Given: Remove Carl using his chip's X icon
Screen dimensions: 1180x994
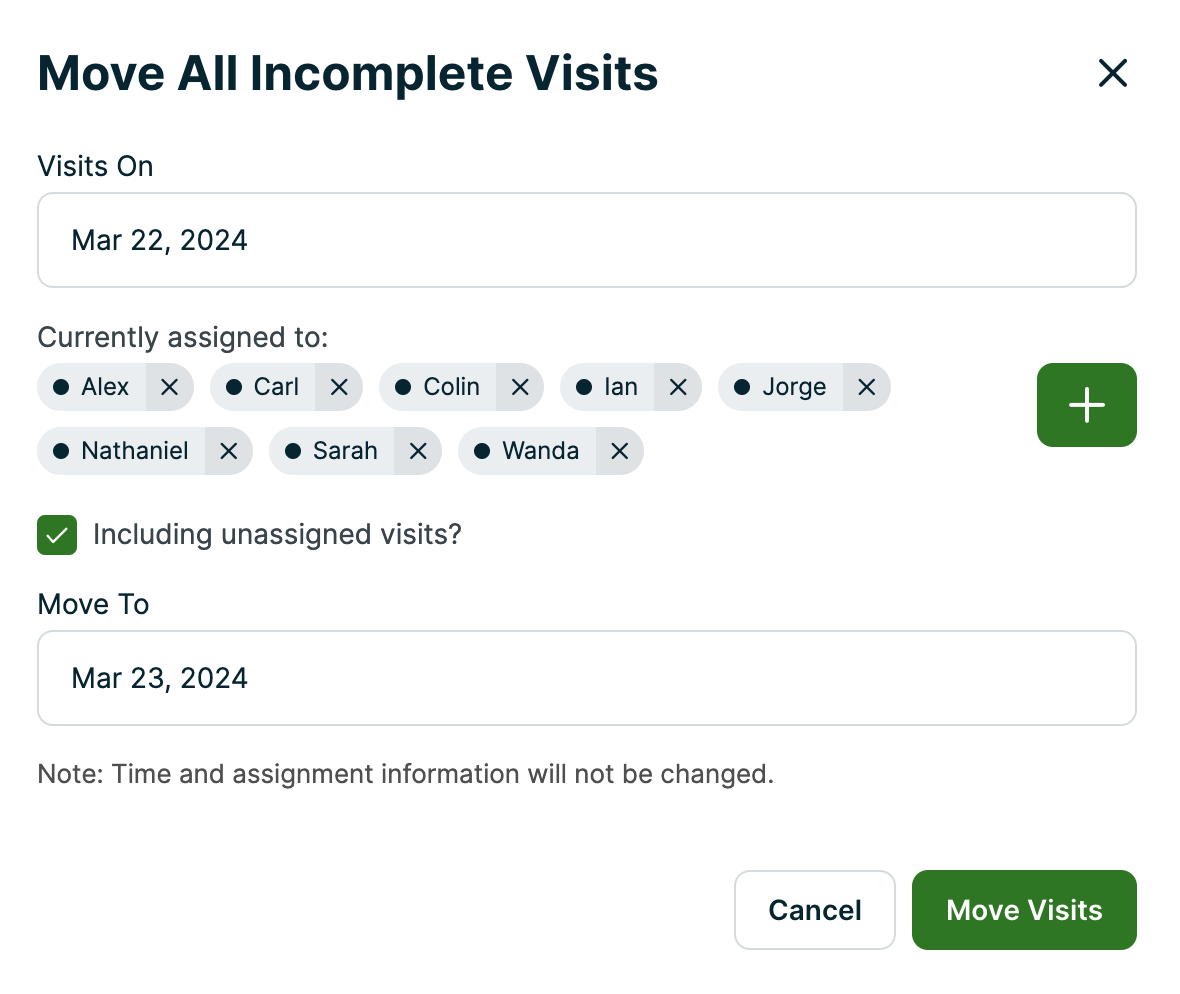Looking at the screenshot, I should click(x=339, y=387).
